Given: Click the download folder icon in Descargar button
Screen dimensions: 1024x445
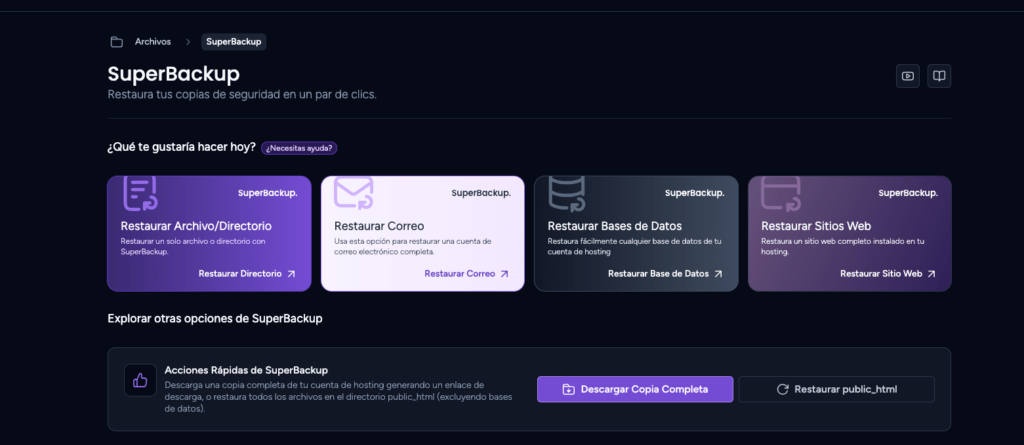Looking at the screenshot, I should pyautogui.click(x=569, y=389).
